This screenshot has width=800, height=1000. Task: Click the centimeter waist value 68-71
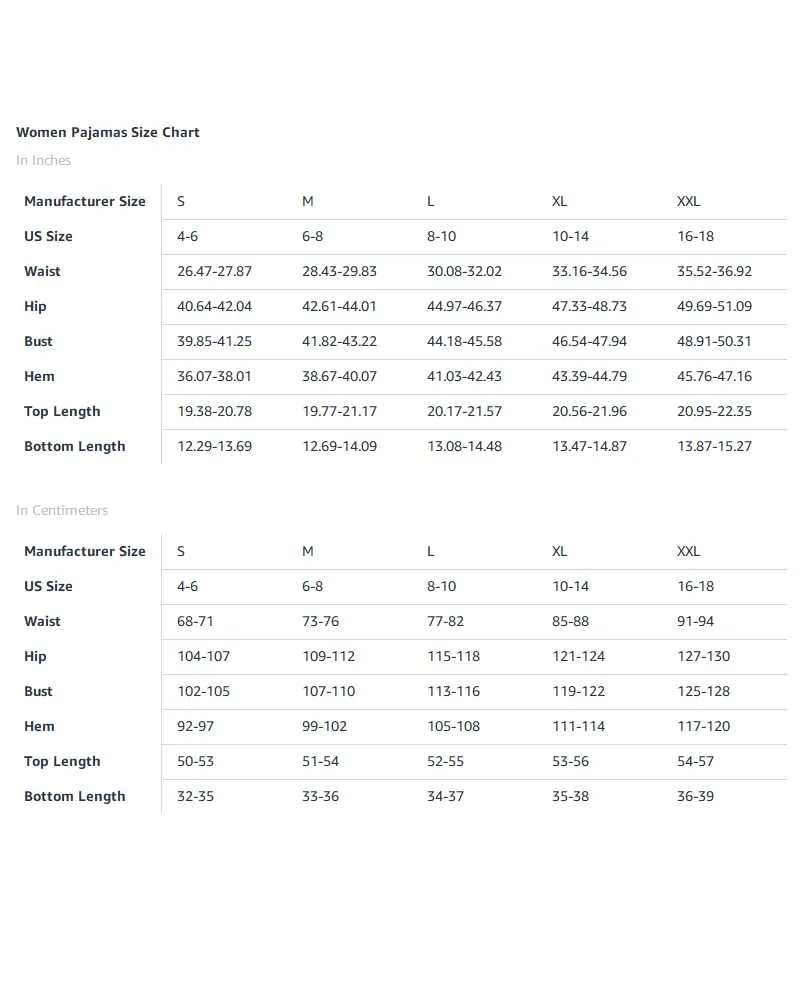pyautogui.click(x=195, y=621)
